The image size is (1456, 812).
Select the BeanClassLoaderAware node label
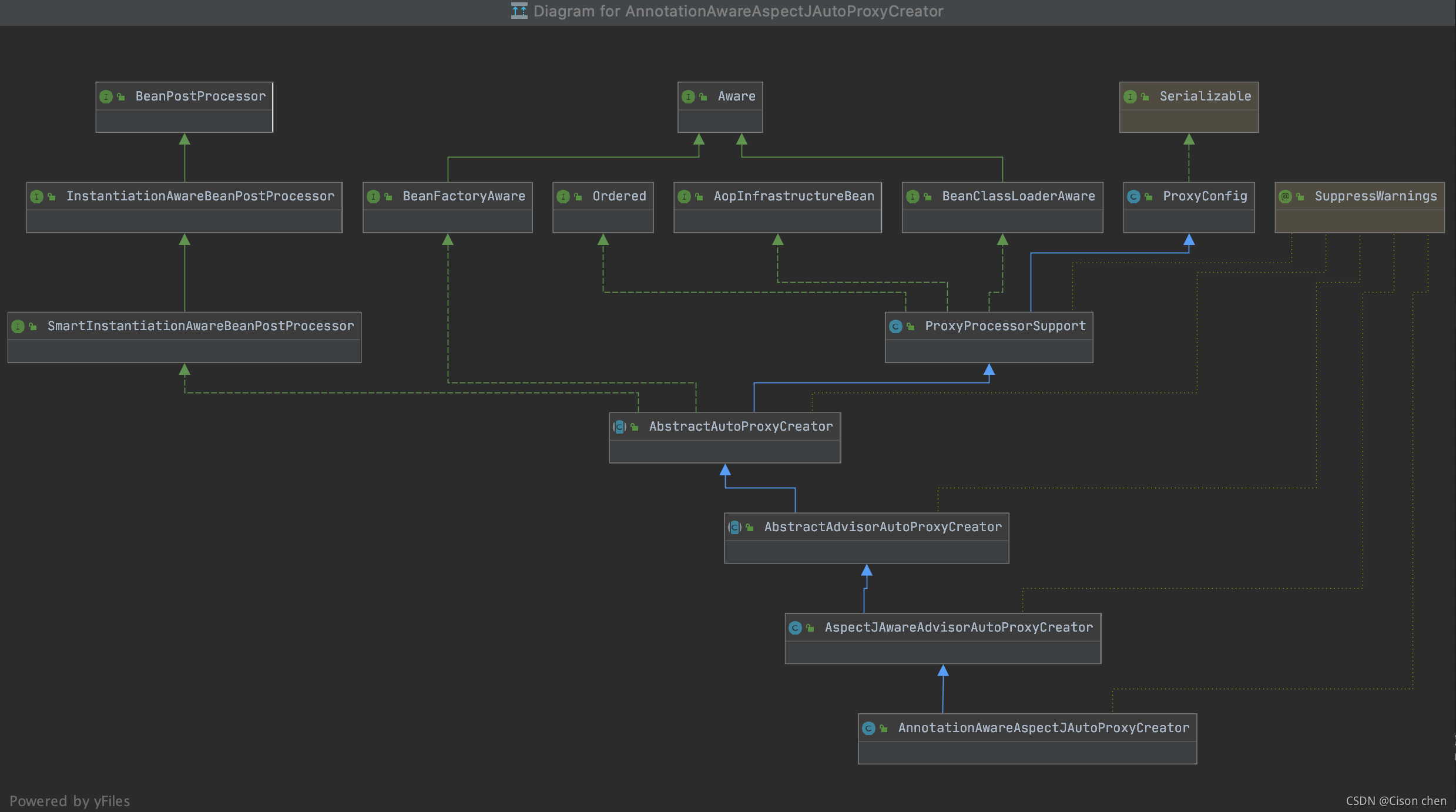[1018, 196]
